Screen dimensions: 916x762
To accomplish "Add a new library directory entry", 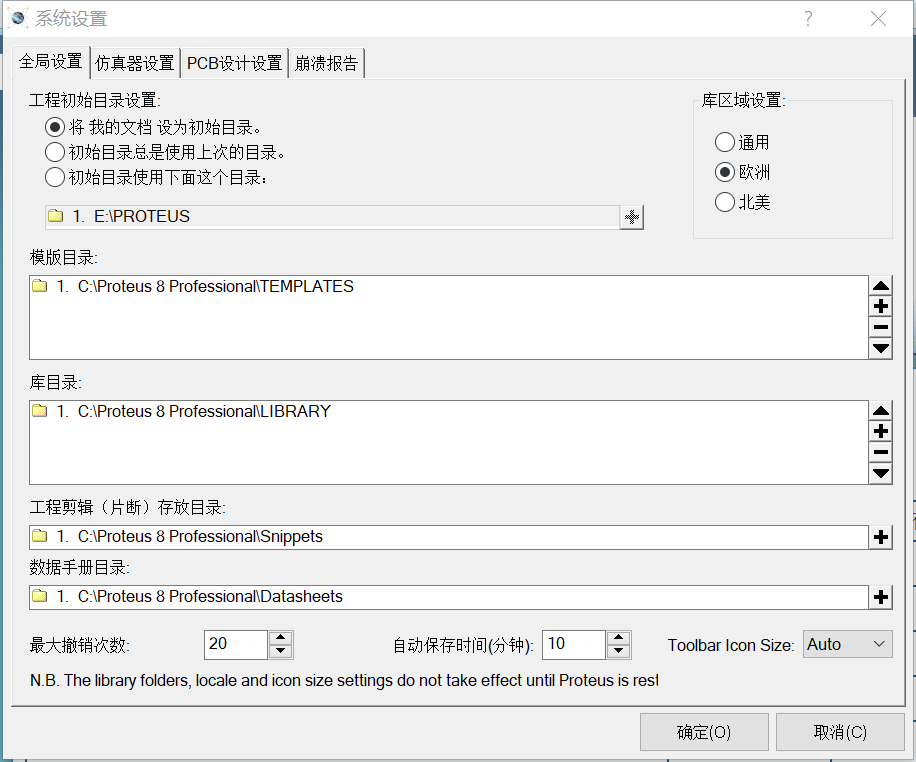I will pos(880,431).
